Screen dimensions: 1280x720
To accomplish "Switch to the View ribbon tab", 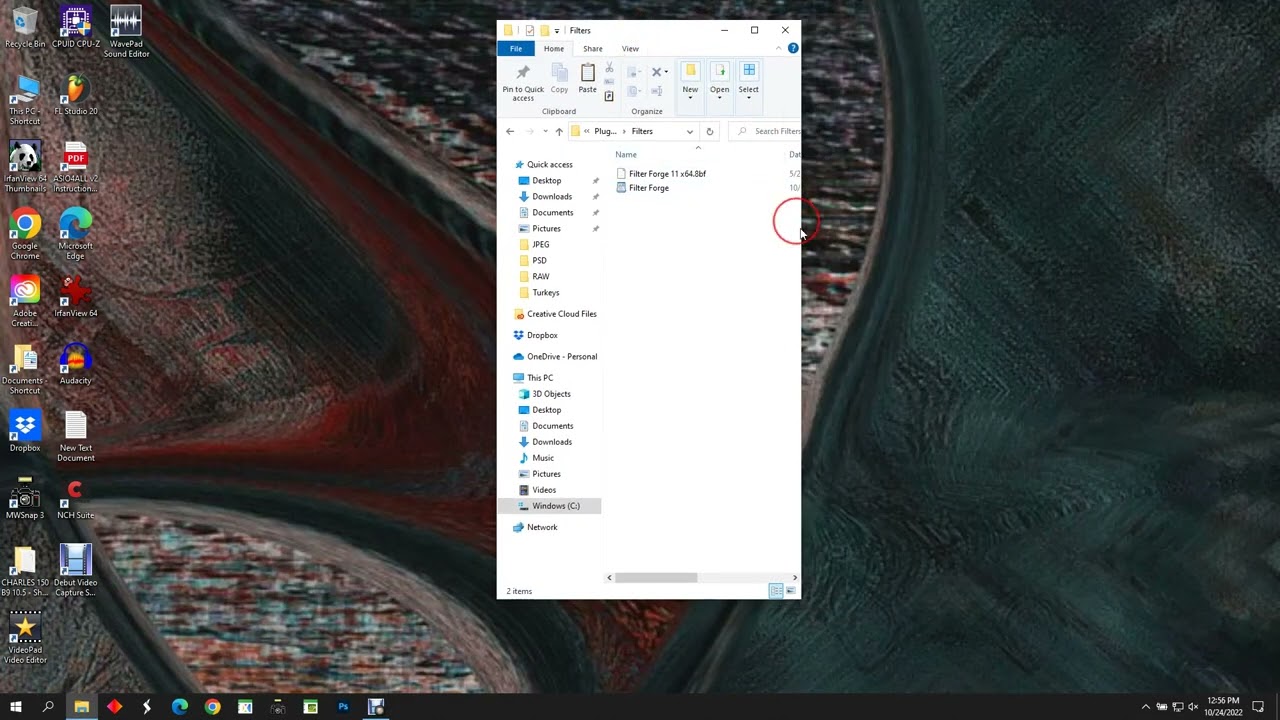I will [630, 48].
